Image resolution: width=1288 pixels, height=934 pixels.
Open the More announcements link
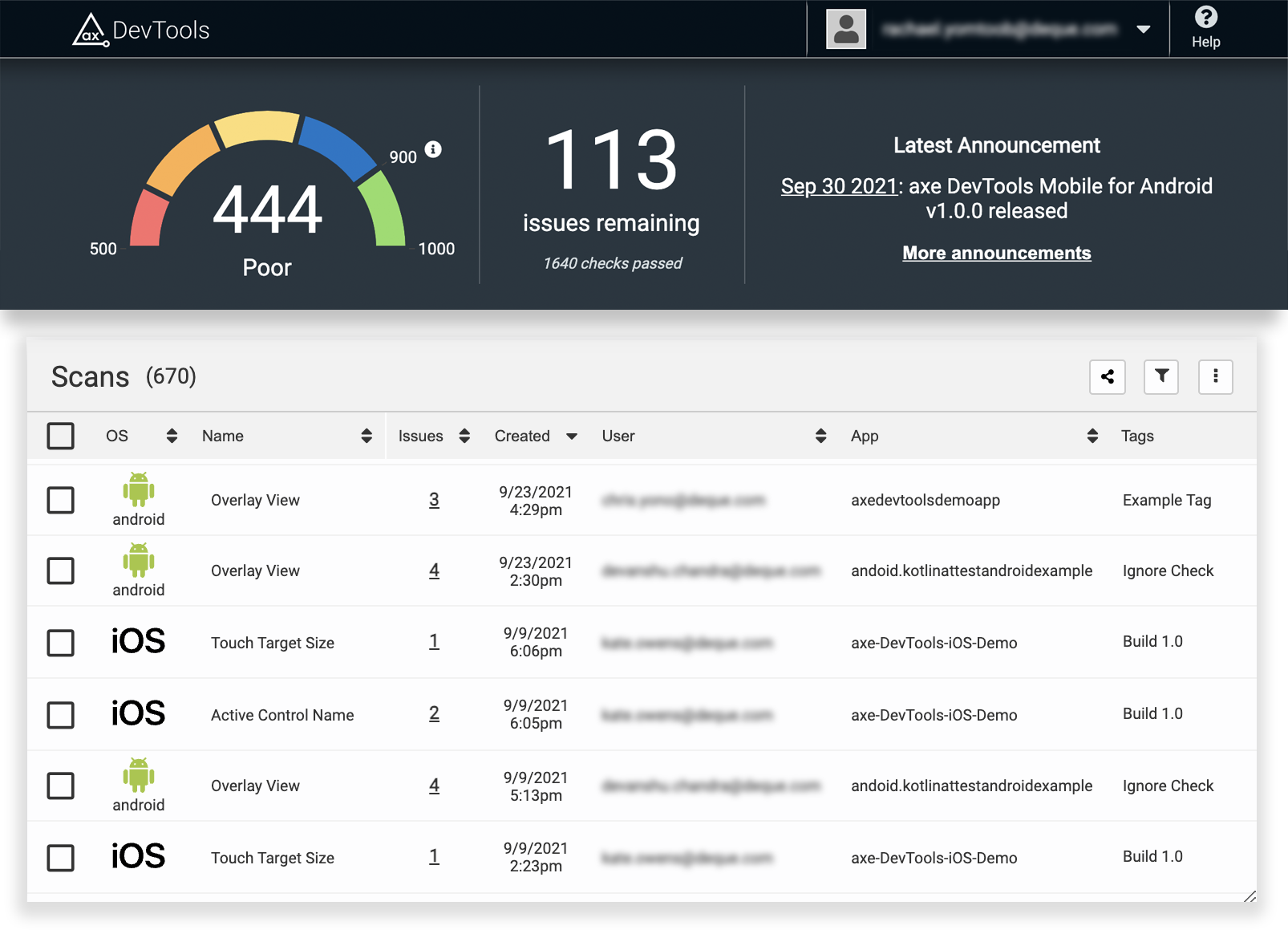click(996, 253)
